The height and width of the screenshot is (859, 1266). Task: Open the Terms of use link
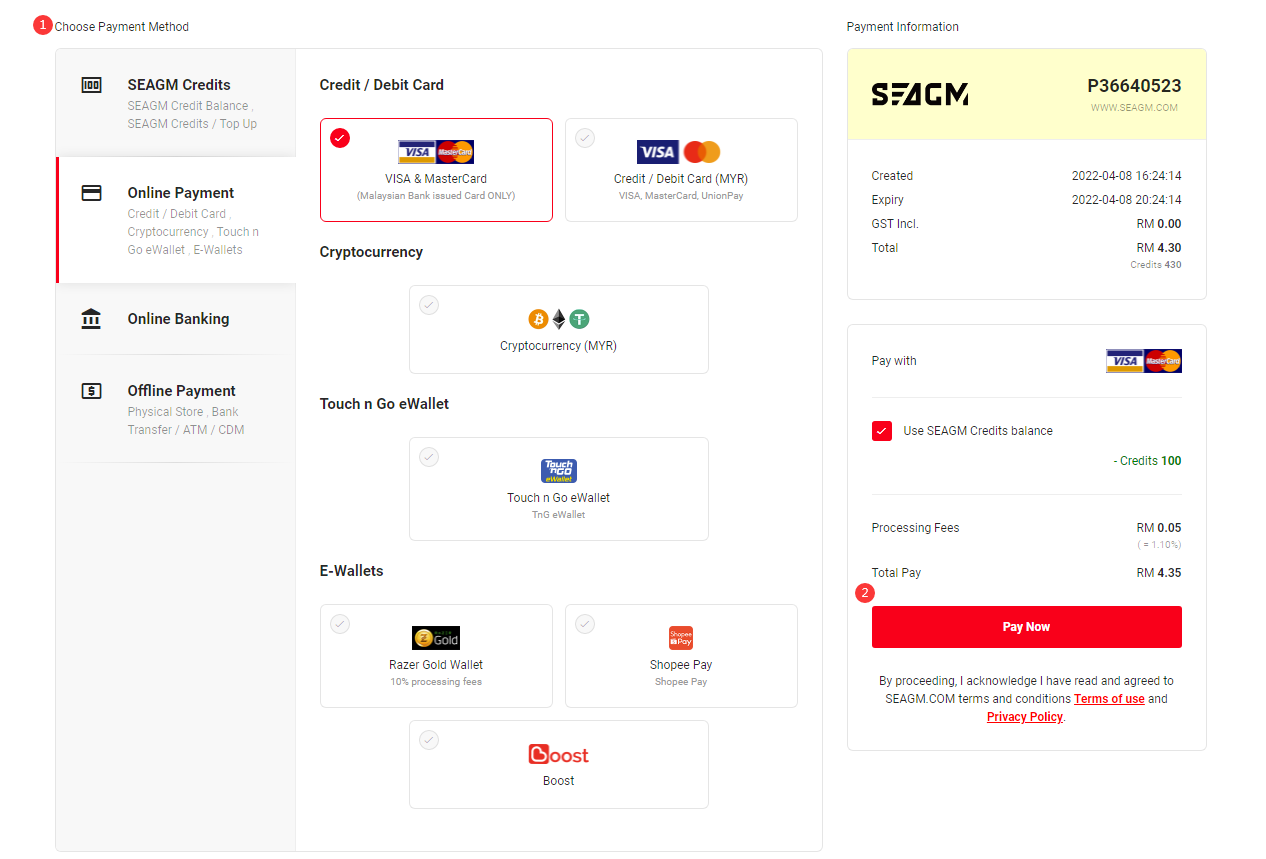(x=1109, y=699)
